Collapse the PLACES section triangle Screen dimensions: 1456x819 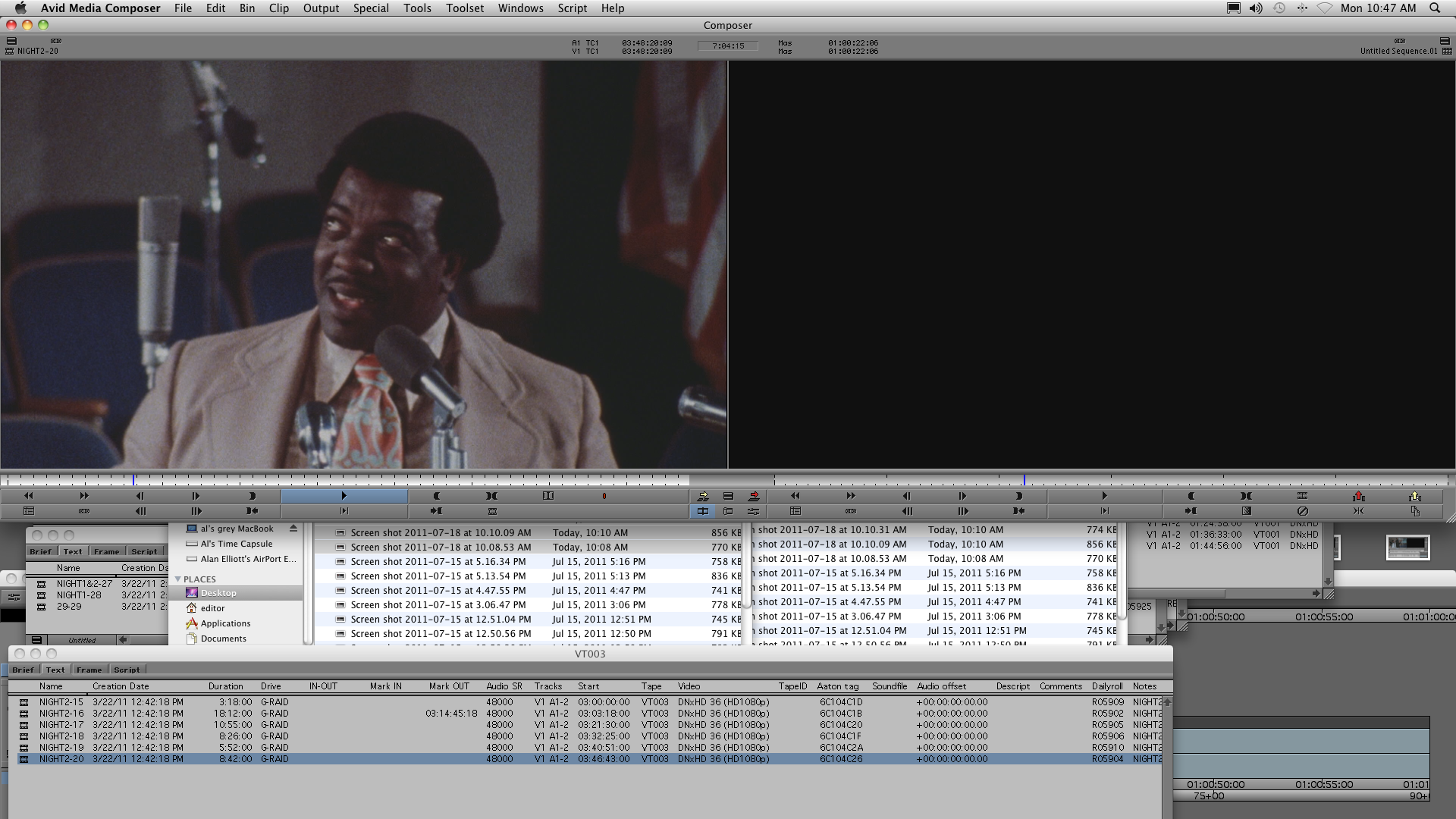coord(178,579)
